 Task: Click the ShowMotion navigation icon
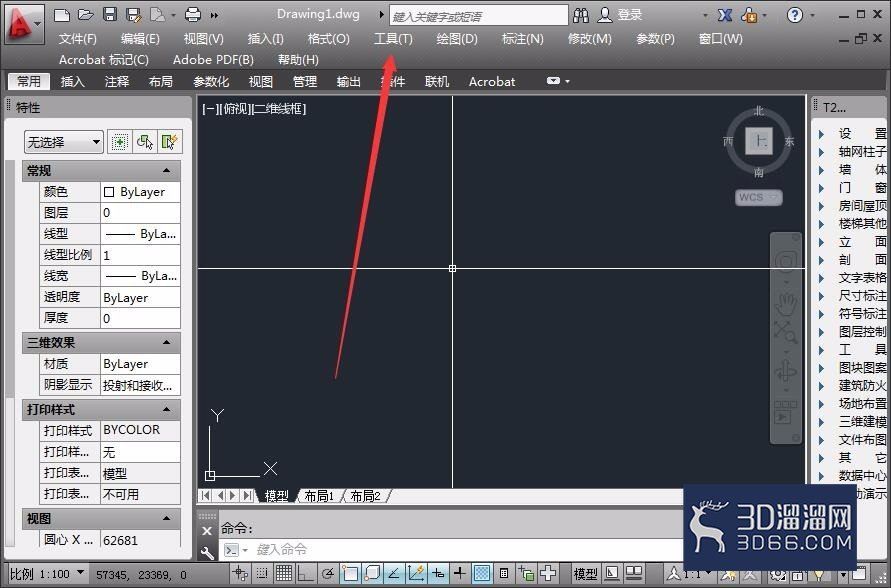[x=785, y=412]
